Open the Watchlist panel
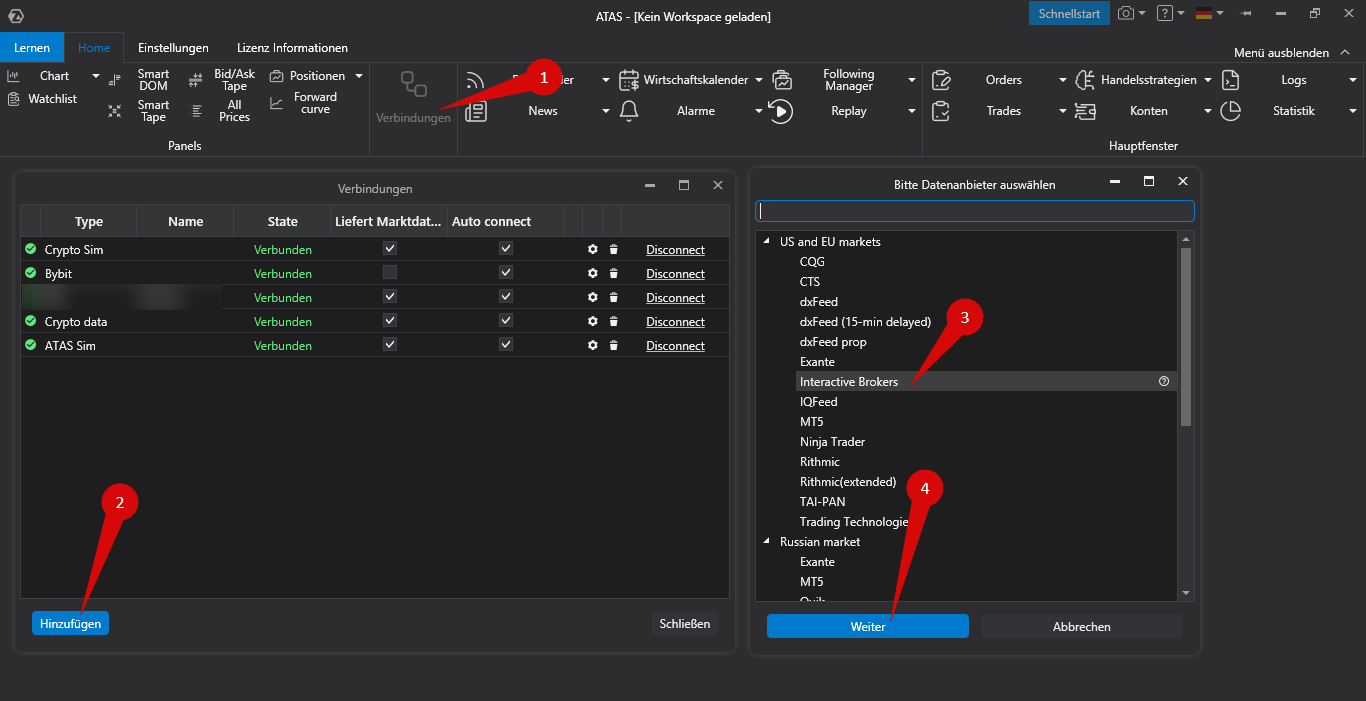Image resolution: width=1366 pixels, height=701 pixels. click(43, 99)
